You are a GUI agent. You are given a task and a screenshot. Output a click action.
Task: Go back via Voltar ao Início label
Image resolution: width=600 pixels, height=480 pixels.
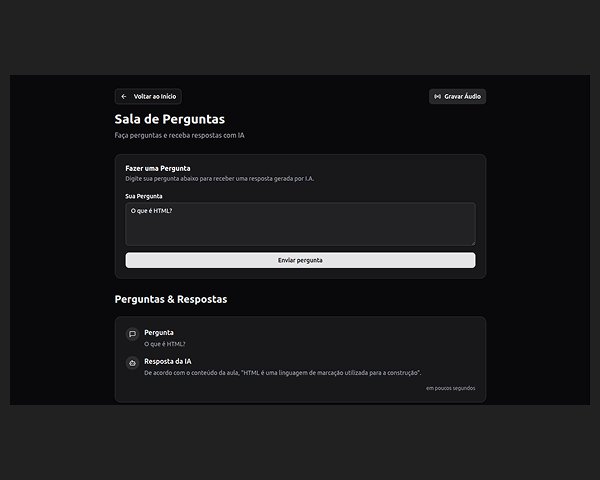click(x=155, y=96)
